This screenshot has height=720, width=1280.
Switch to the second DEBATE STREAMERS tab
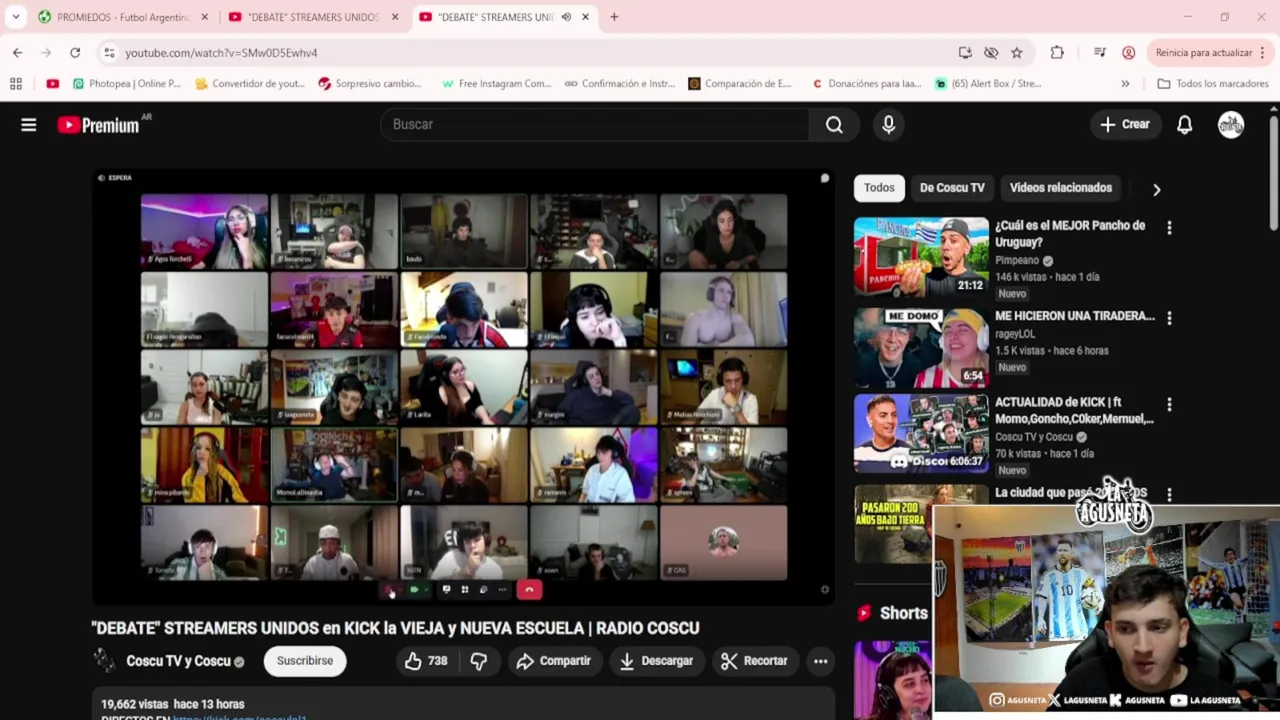(314, 17)
